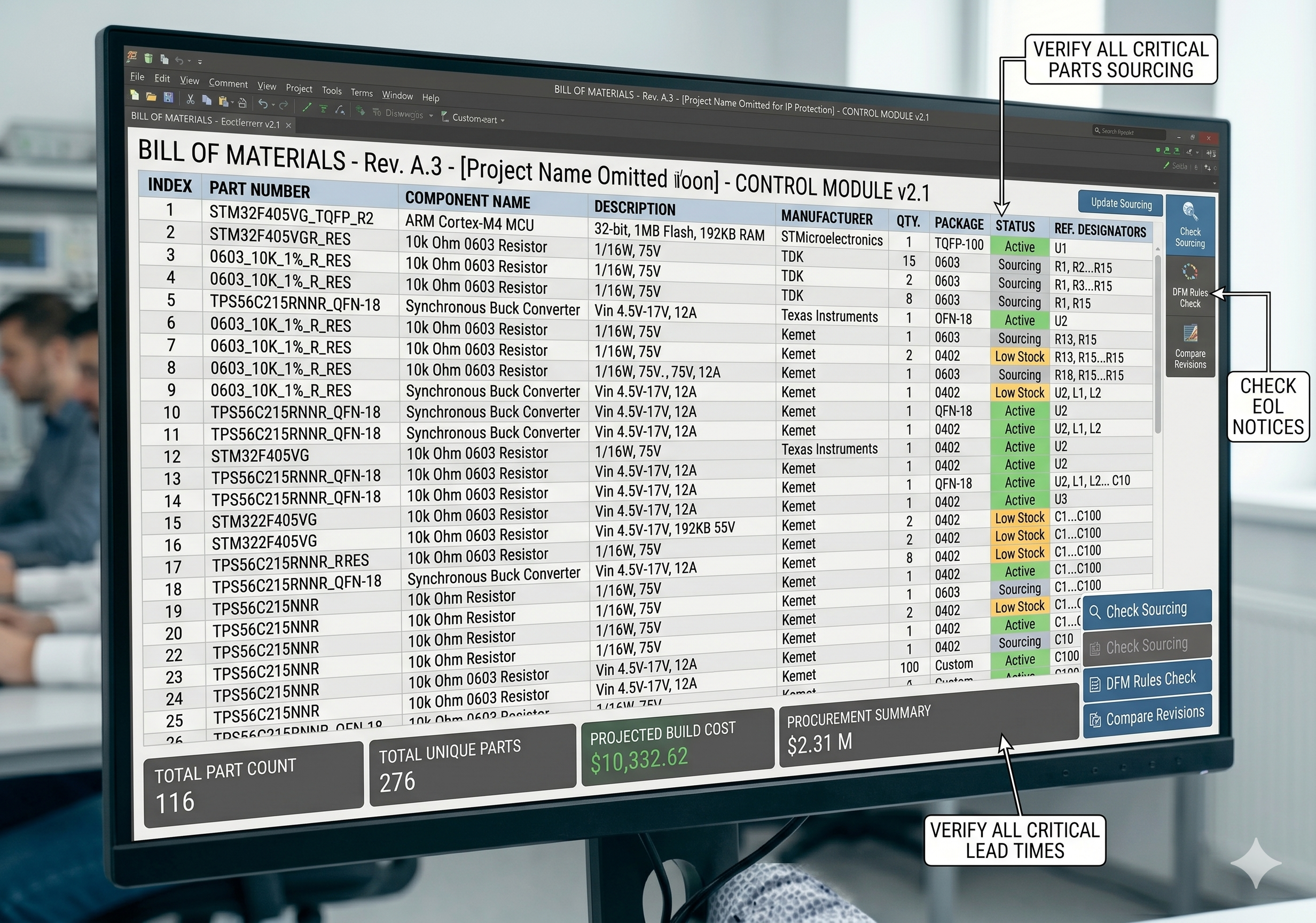Open the Custom.eart dropdown
The image size is (1316, 923).
(x=503, y=120)
